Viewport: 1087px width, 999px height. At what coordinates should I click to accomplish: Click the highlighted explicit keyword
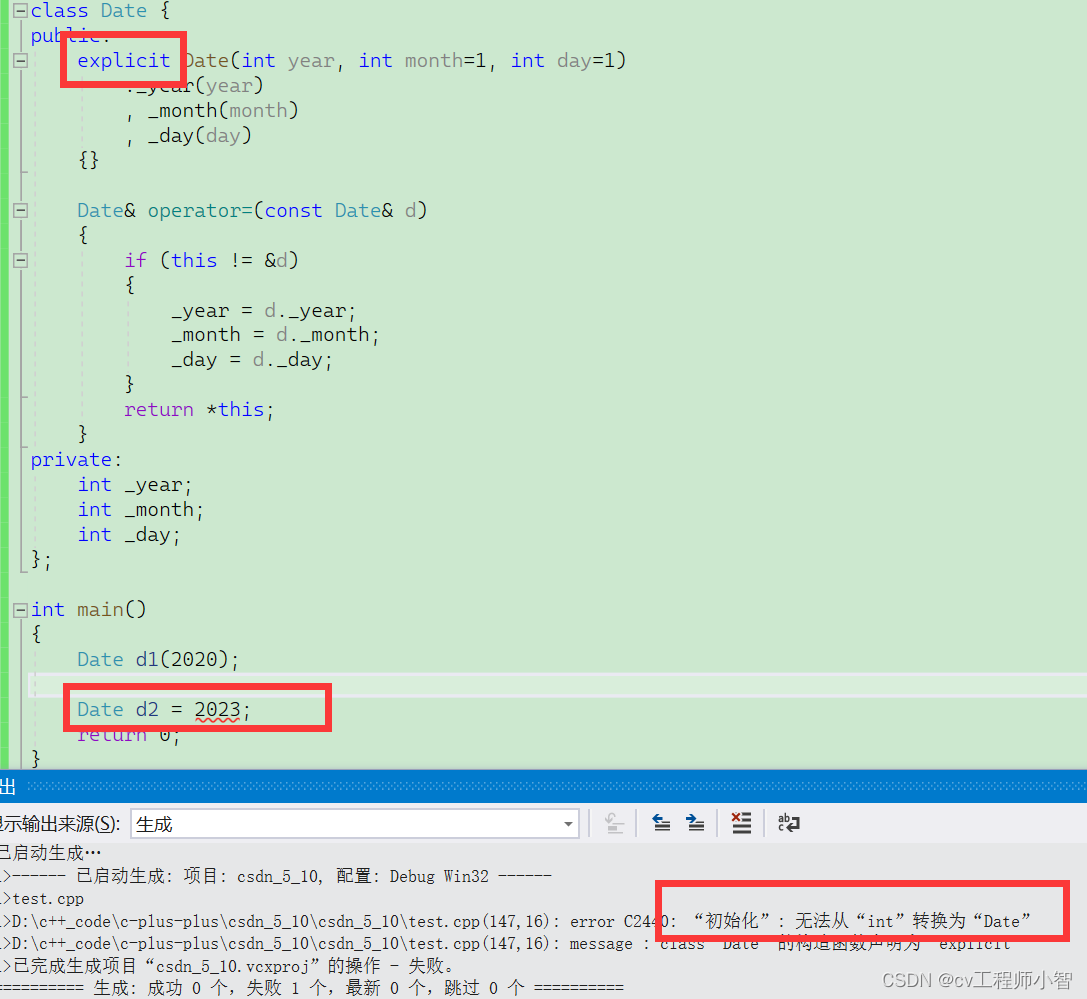pos(122,60)
